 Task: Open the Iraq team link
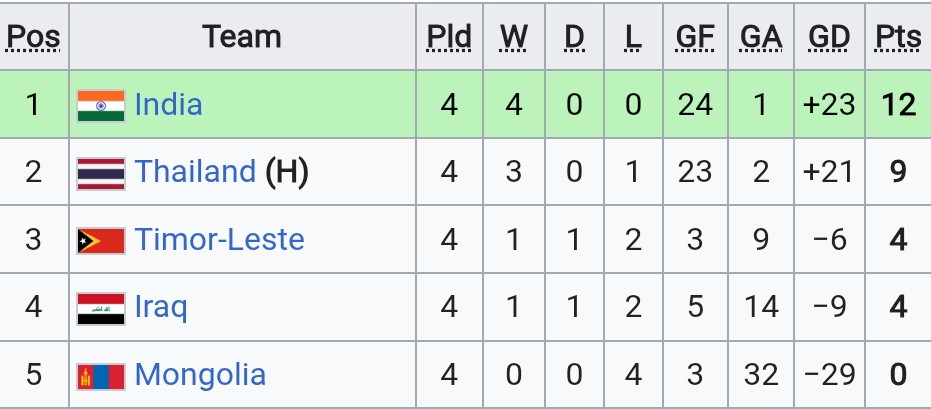[161, 307]
